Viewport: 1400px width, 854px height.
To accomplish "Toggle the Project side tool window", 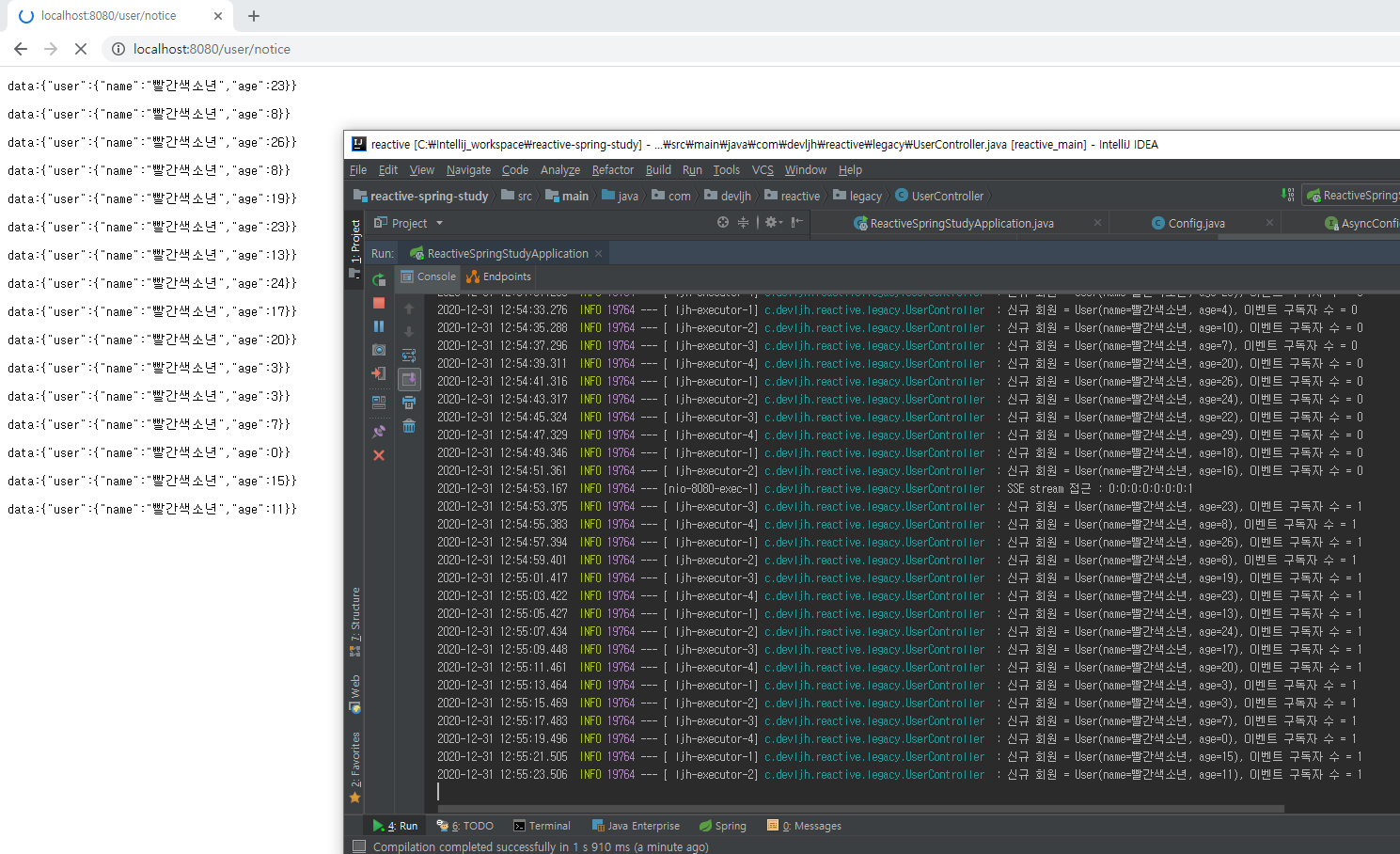I will pyautogui.click(x=355, y=248).
